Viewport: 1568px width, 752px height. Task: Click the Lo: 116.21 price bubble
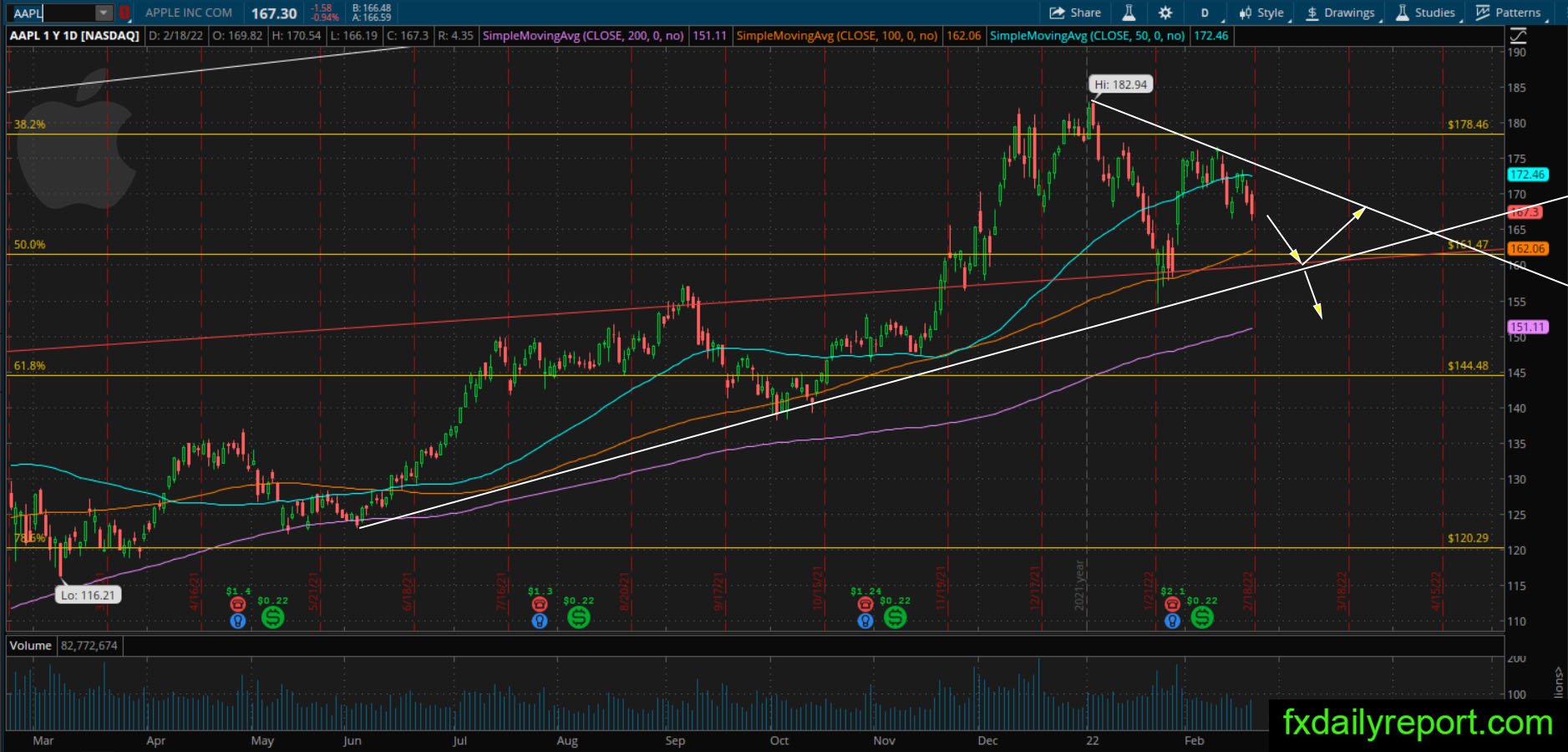coord(87,595)
